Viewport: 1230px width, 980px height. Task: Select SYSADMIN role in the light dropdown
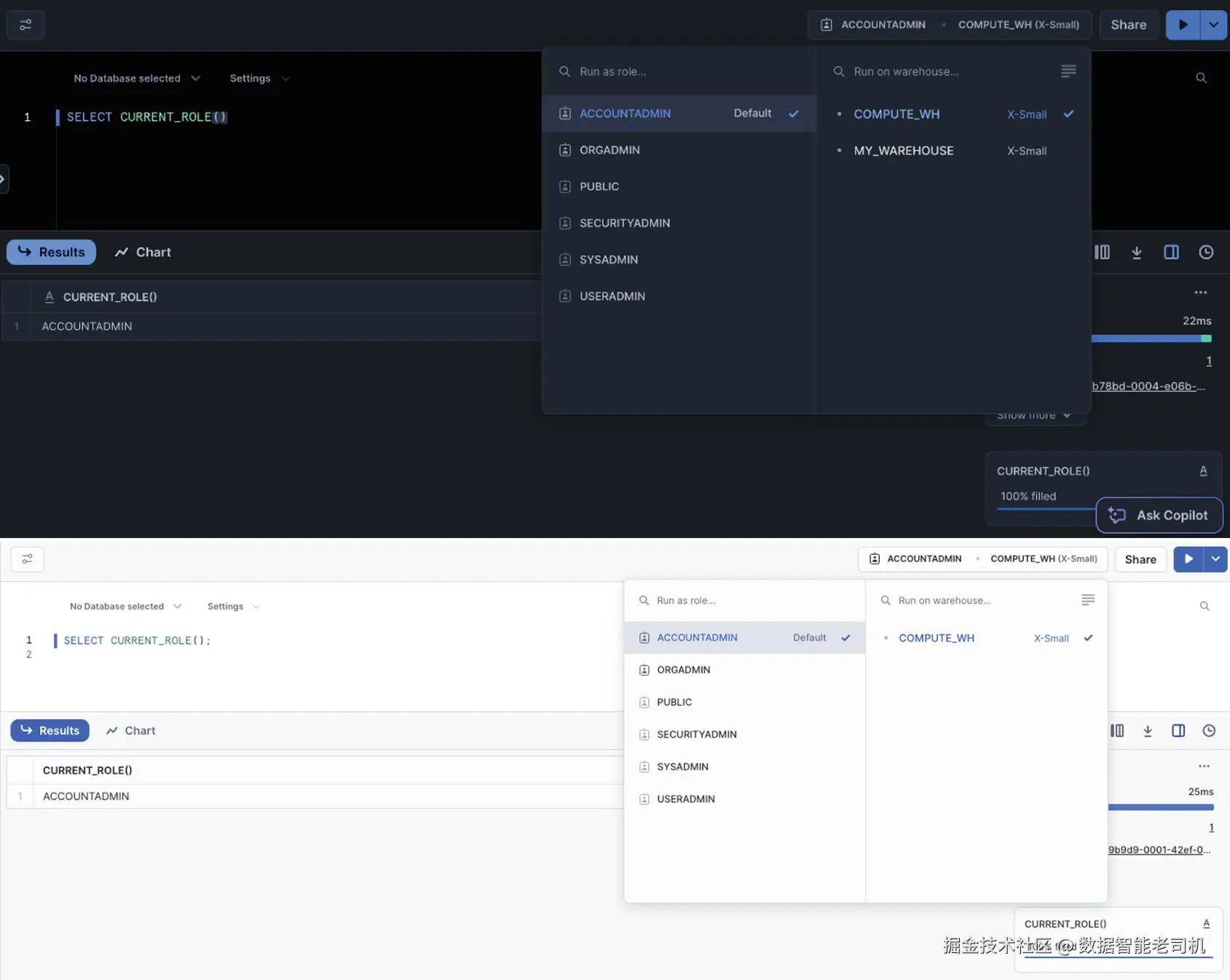click(745, 767)
